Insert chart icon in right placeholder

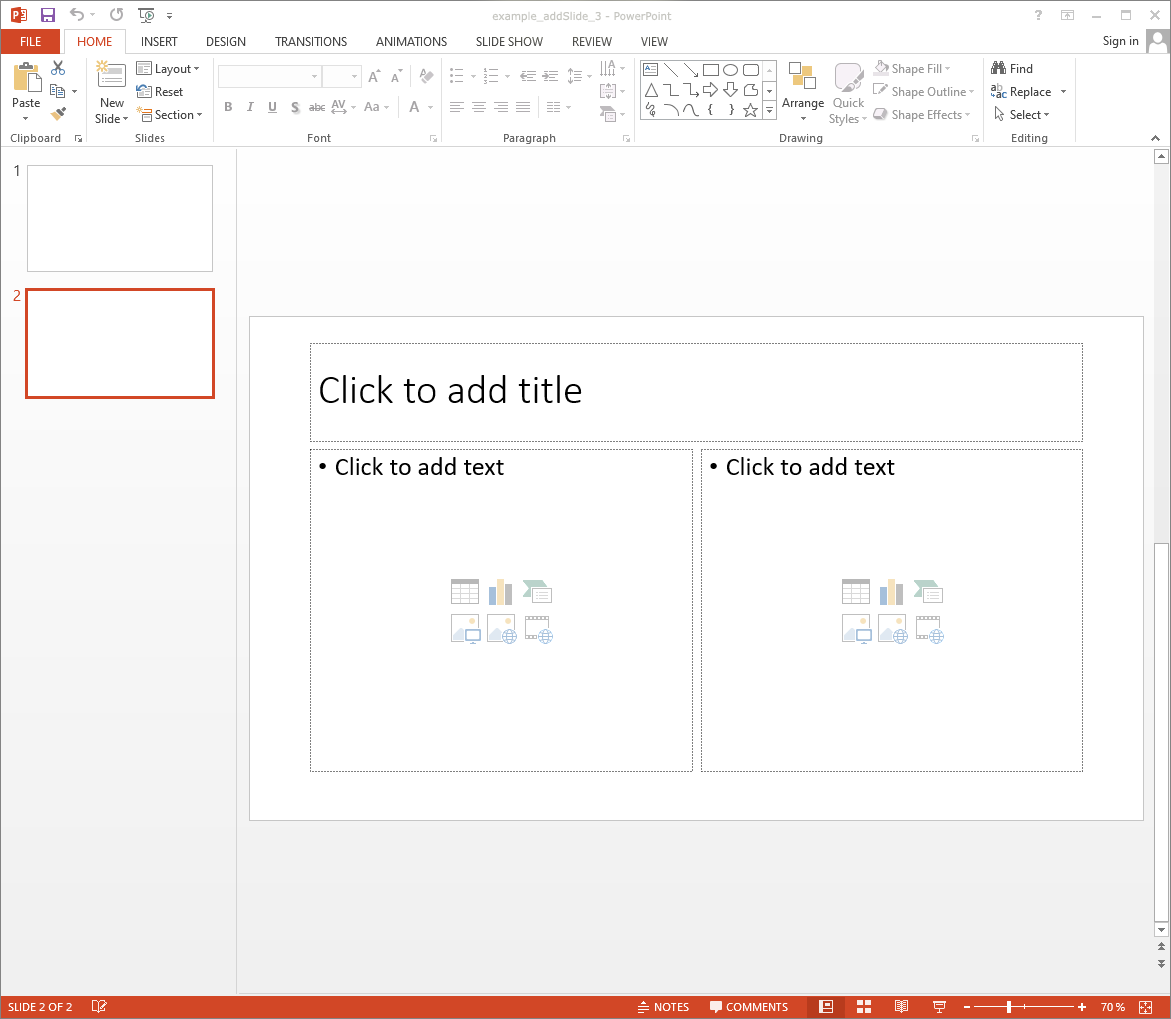[x=891, y=592]
